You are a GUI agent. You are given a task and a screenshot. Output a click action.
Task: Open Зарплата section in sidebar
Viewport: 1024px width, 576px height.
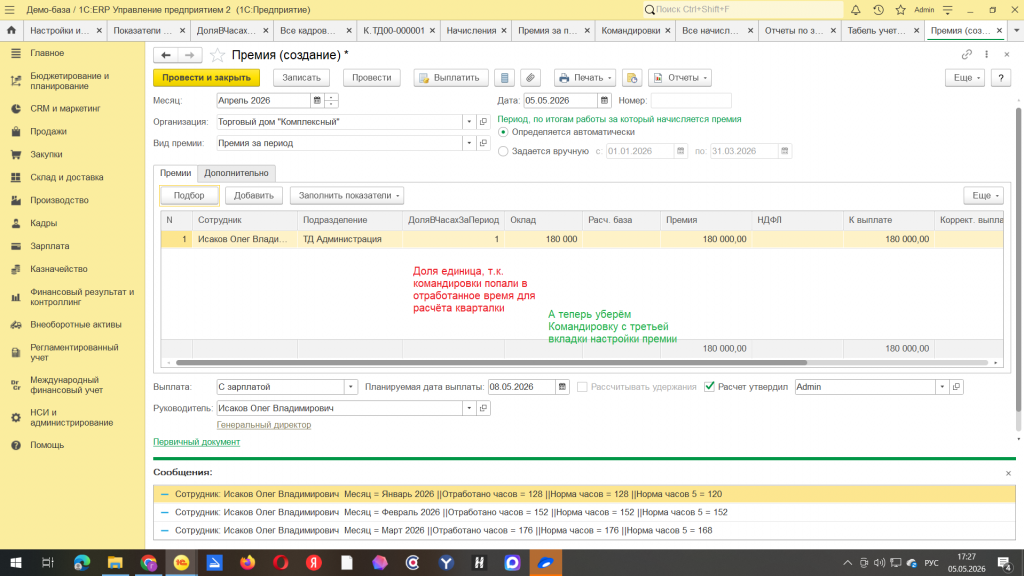(50, 246)
